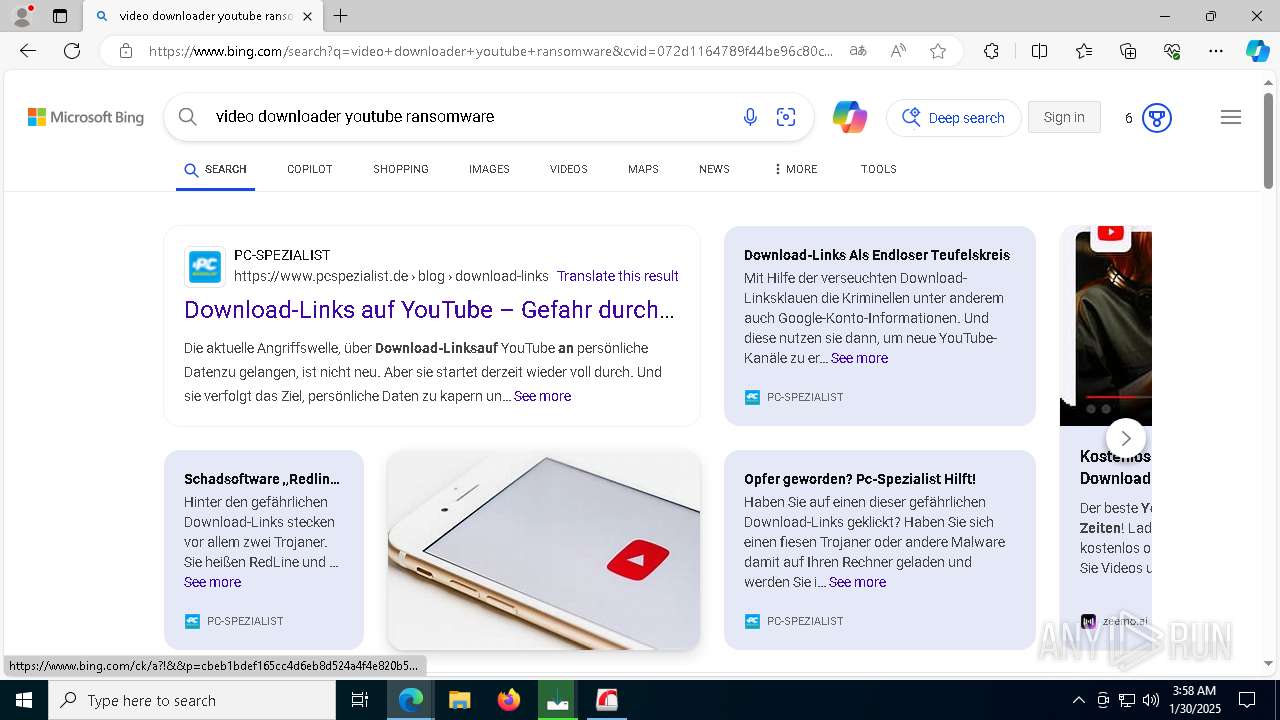Open the Translate page icon
This screenshot has height=720, width=1280.
click(858, 51)
